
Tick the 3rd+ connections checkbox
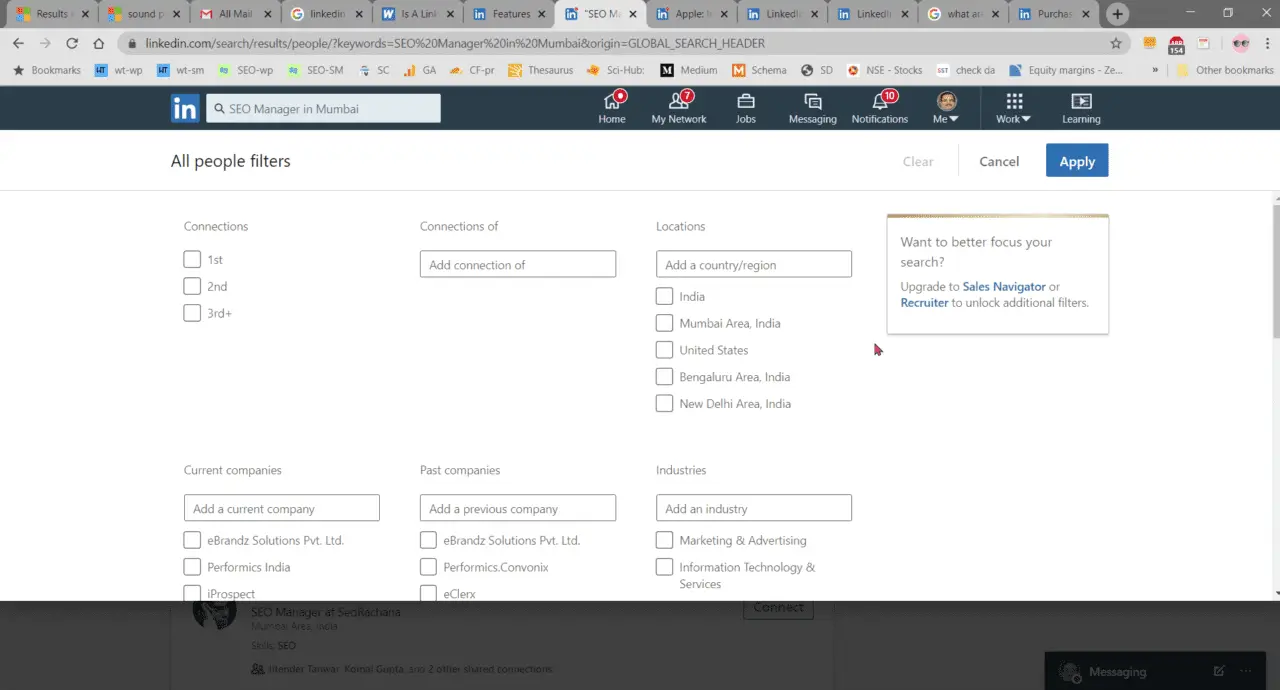[x=192, y=313]
